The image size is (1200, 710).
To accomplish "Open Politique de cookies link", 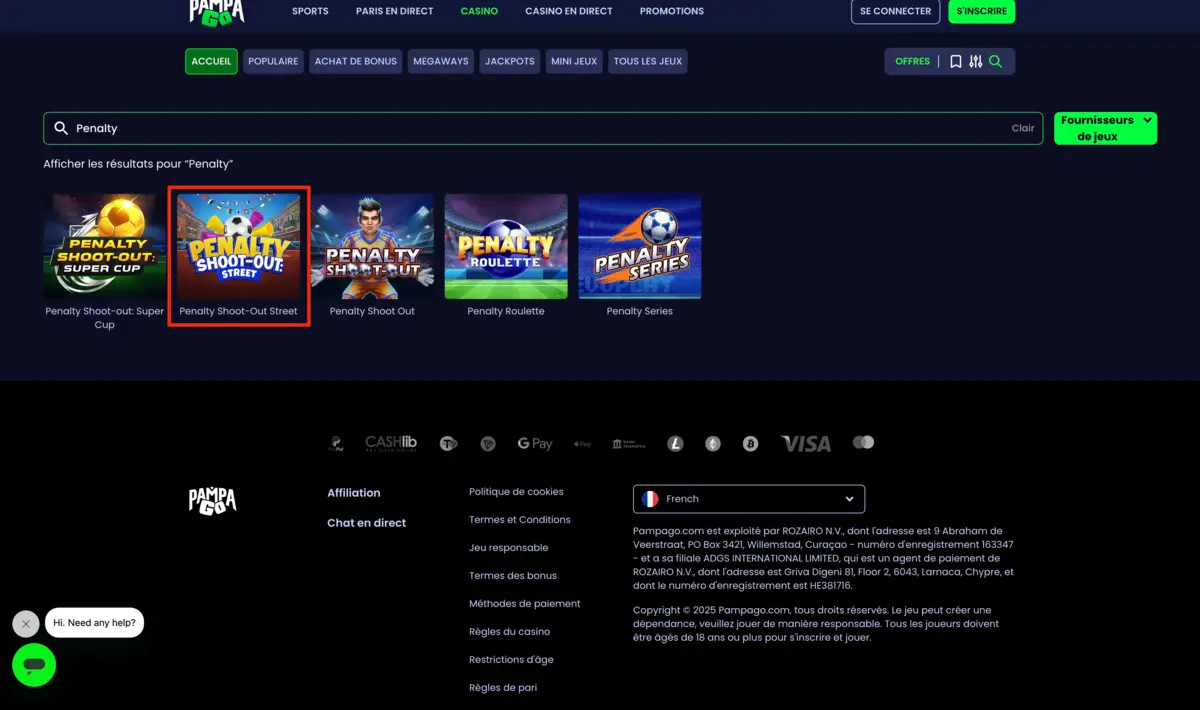I will pos(516,492).
